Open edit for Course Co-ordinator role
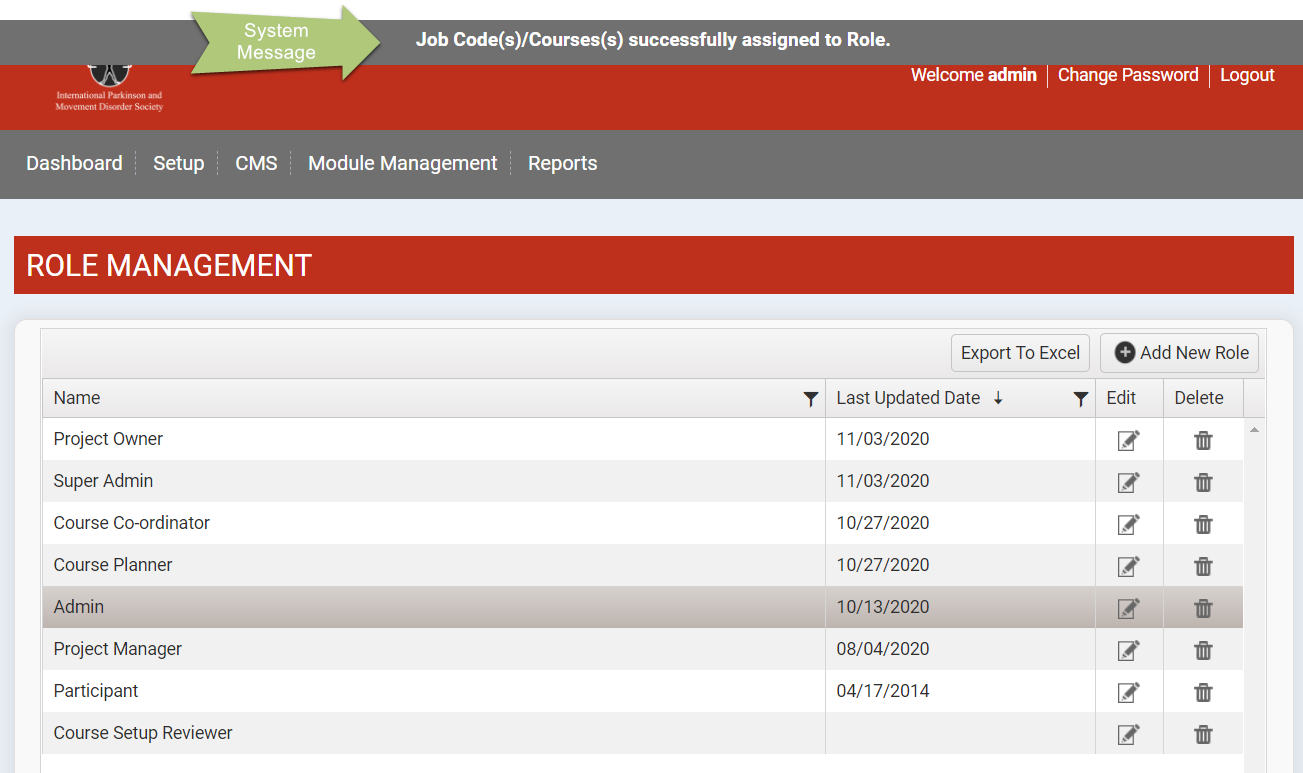1303x773 pixels. (1128, 524)
